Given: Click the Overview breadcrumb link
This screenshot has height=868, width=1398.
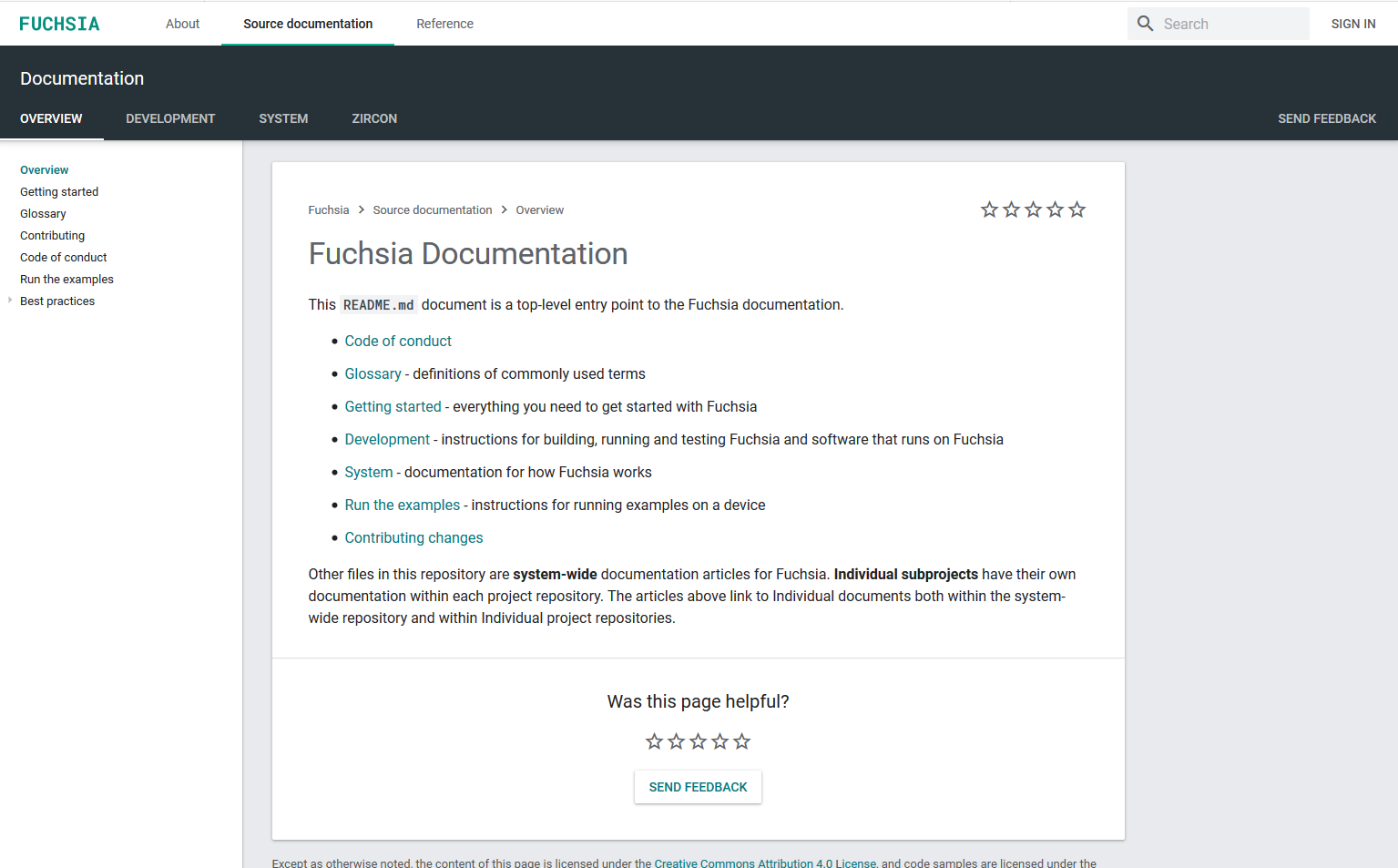Looking at the screenshot, I should (x=539, y=210).
